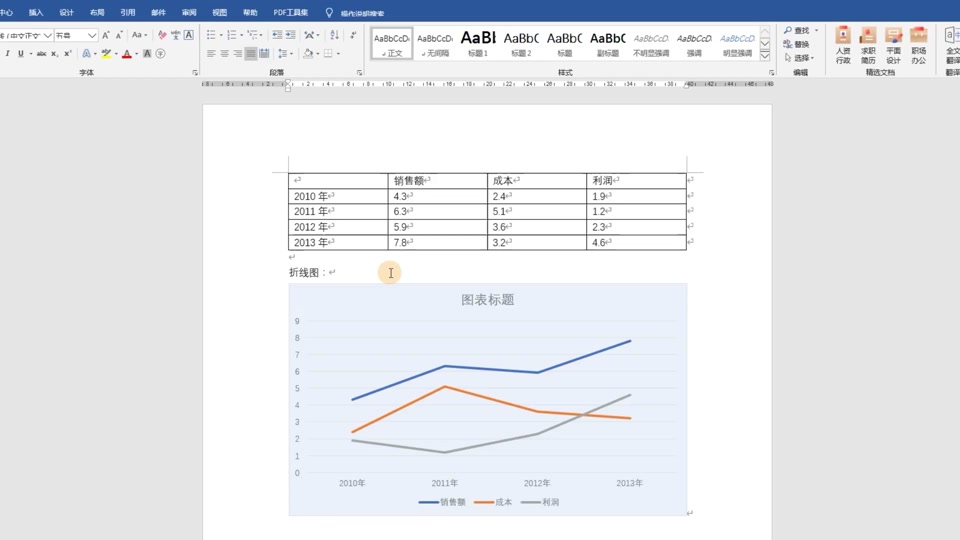Toggle Italic formatting
960x540 pixels.
tap(7, 54)
